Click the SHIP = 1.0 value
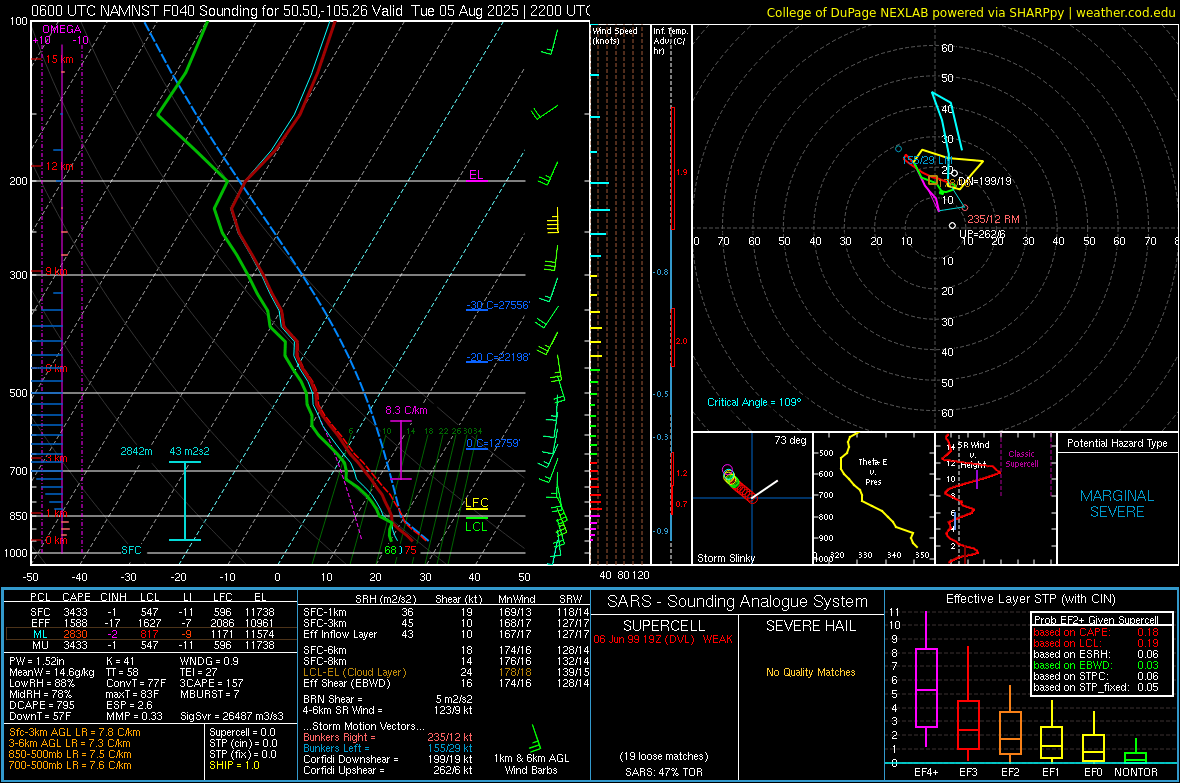Screen dimensions: 1180x783 pyautogui.click(x=234, y=765)
